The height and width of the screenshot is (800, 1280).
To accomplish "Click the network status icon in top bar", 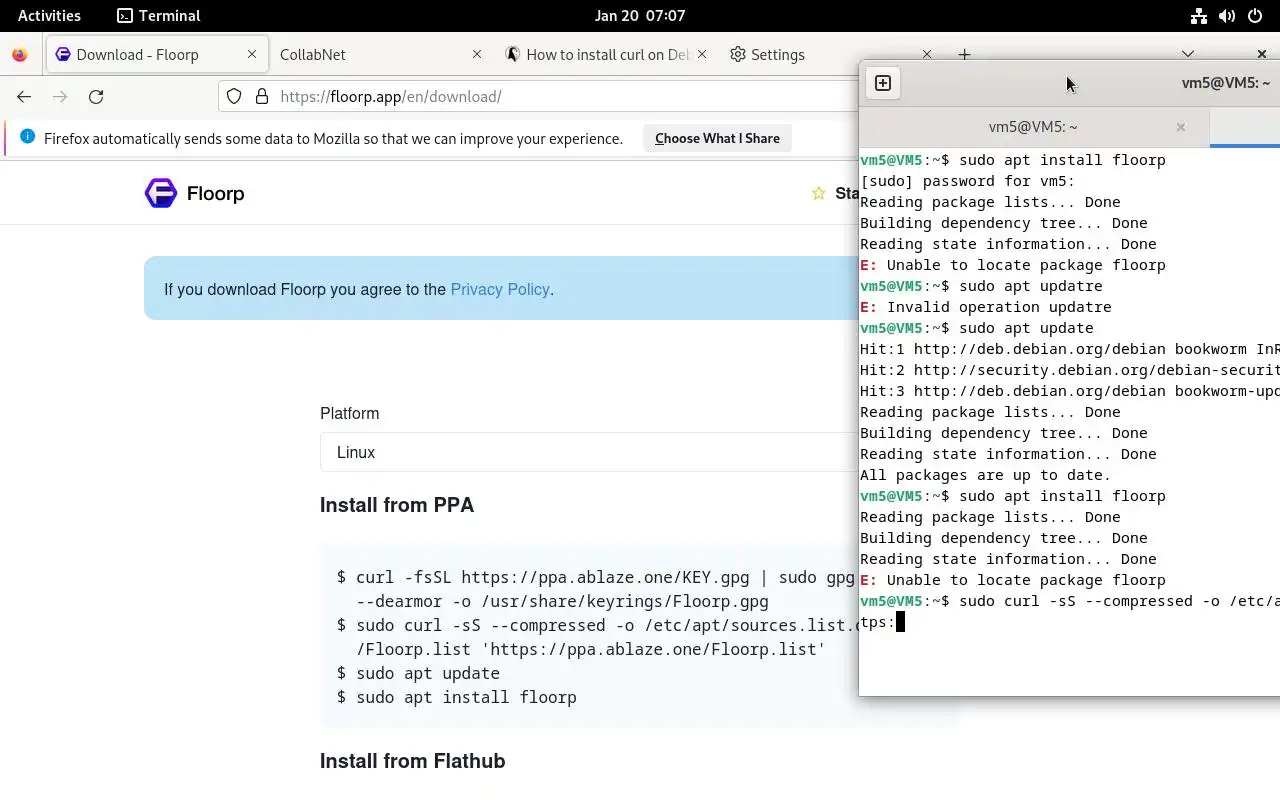I will (x=1198, y=15).
